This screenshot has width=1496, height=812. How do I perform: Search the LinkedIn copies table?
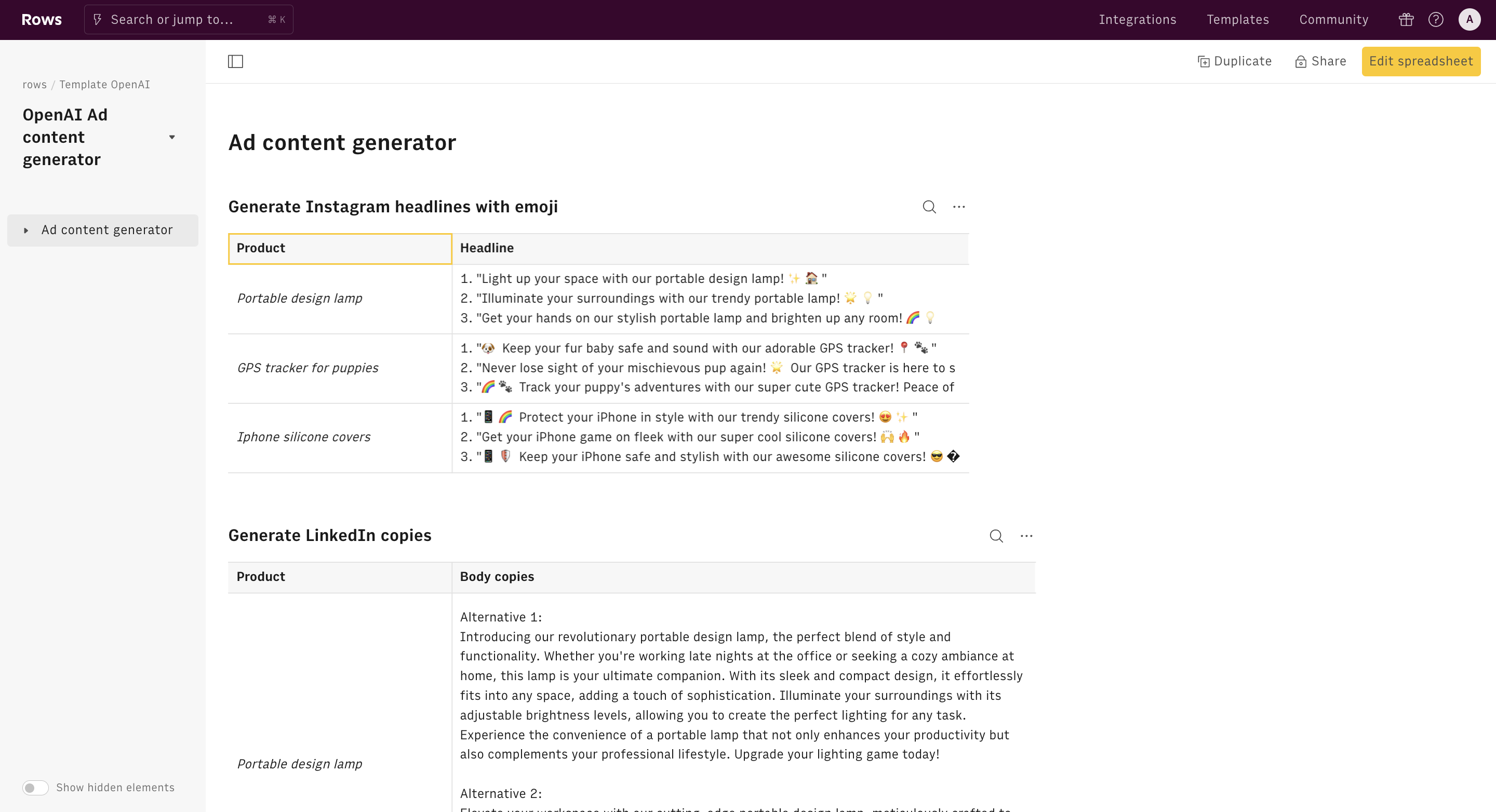click(996, 536)
